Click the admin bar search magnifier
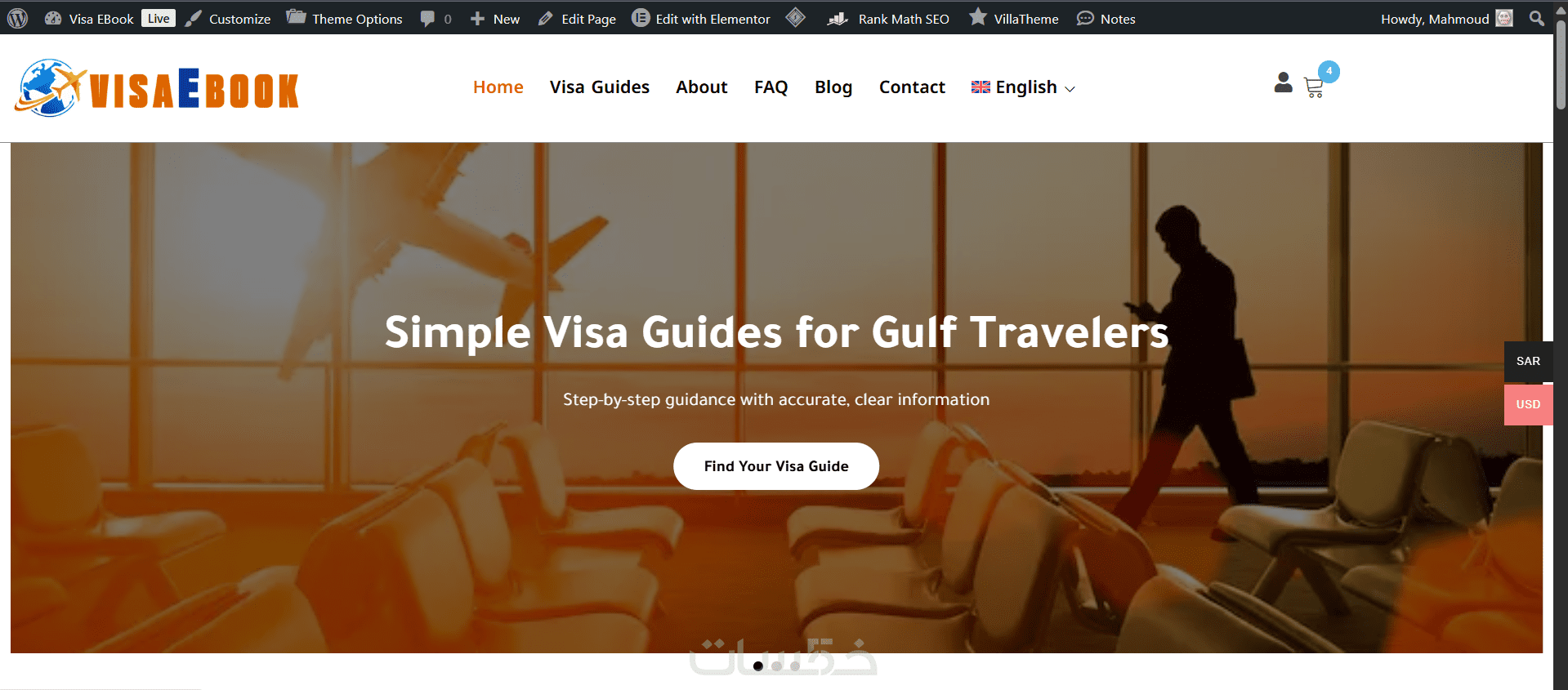1568x690 pixels. coord(1537,18)
